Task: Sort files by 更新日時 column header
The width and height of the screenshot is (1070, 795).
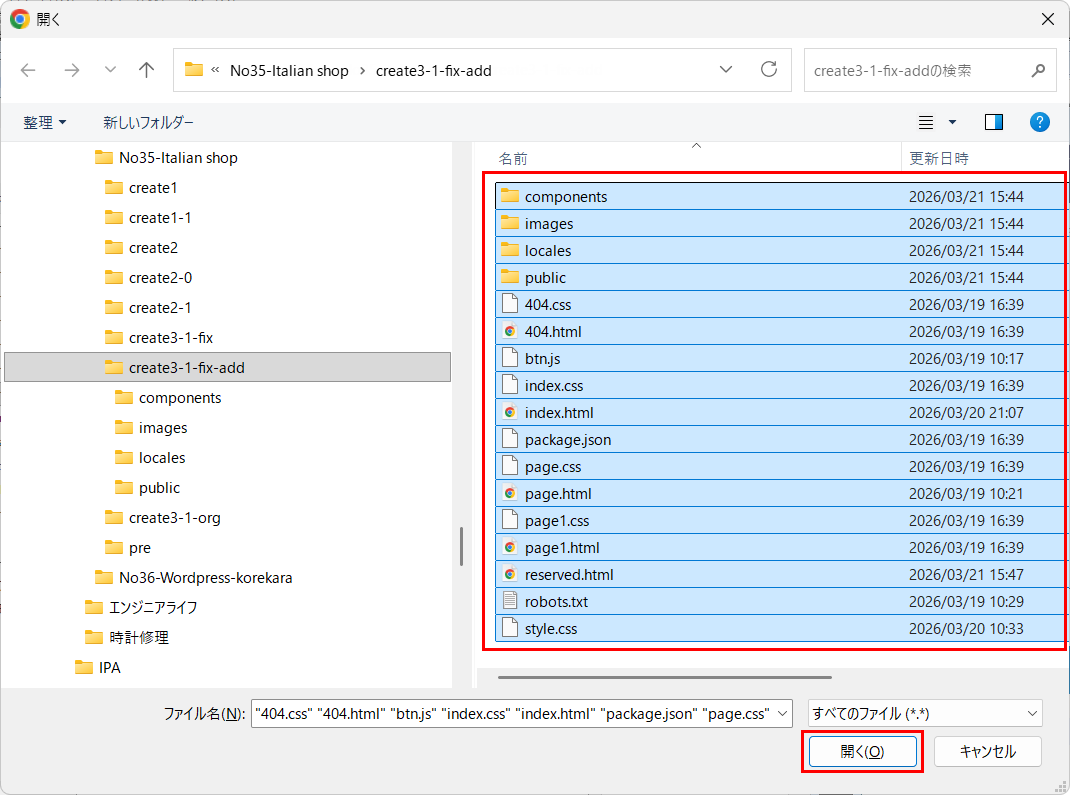Action: [938, 158]
